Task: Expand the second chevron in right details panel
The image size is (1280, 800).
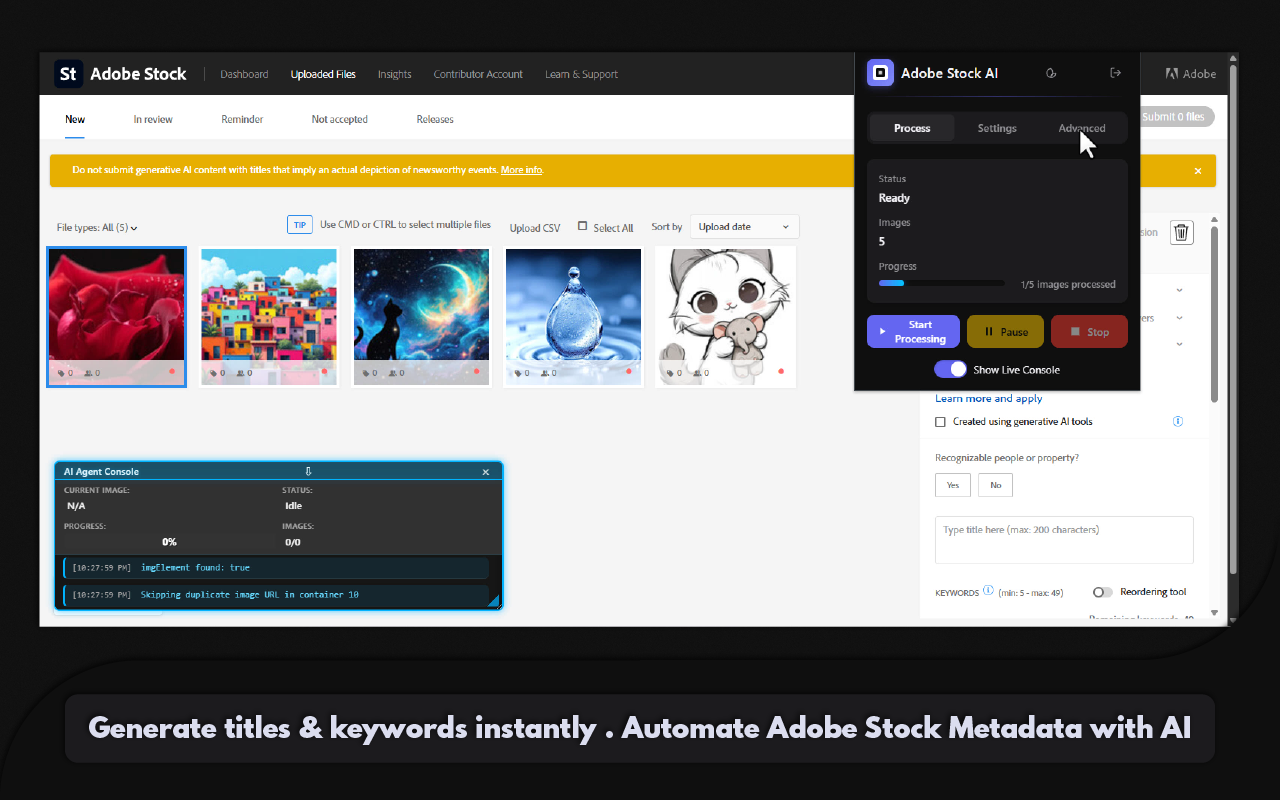Action: [1179, 317]
